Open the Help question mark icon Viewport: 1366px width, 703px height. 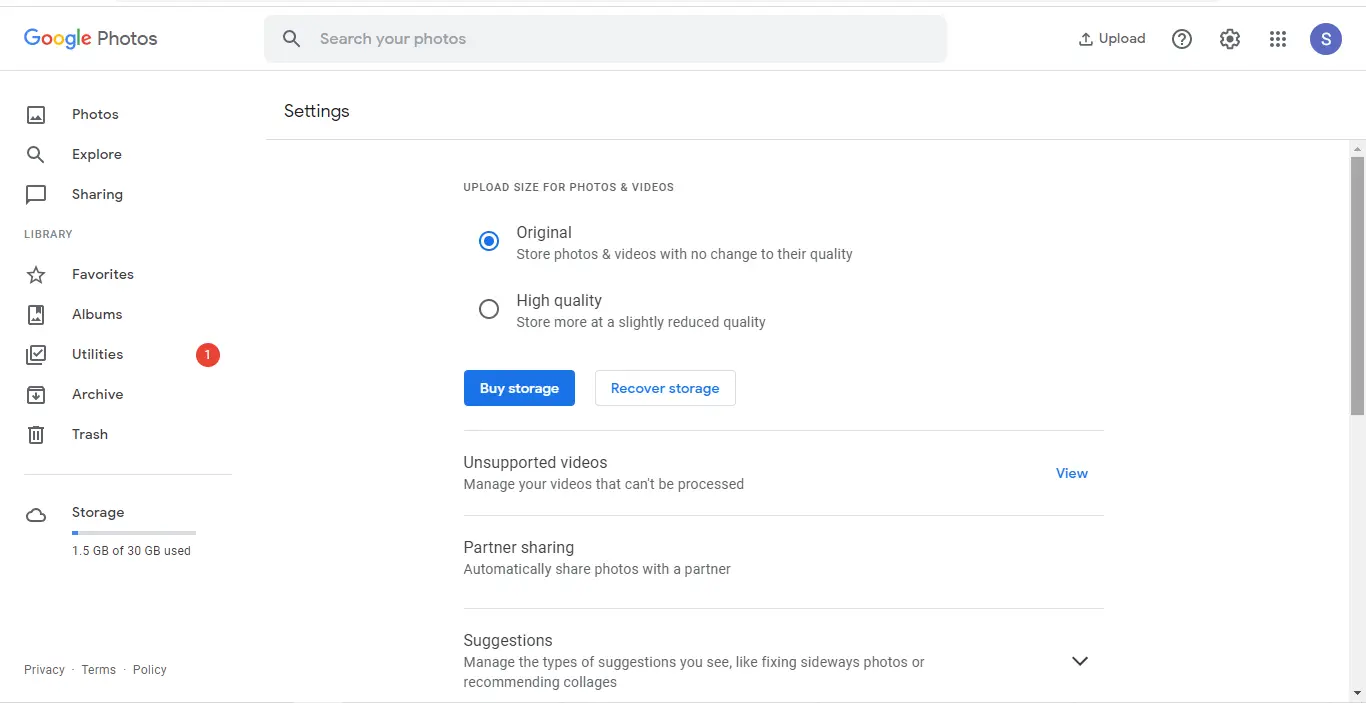point(1182,39)
